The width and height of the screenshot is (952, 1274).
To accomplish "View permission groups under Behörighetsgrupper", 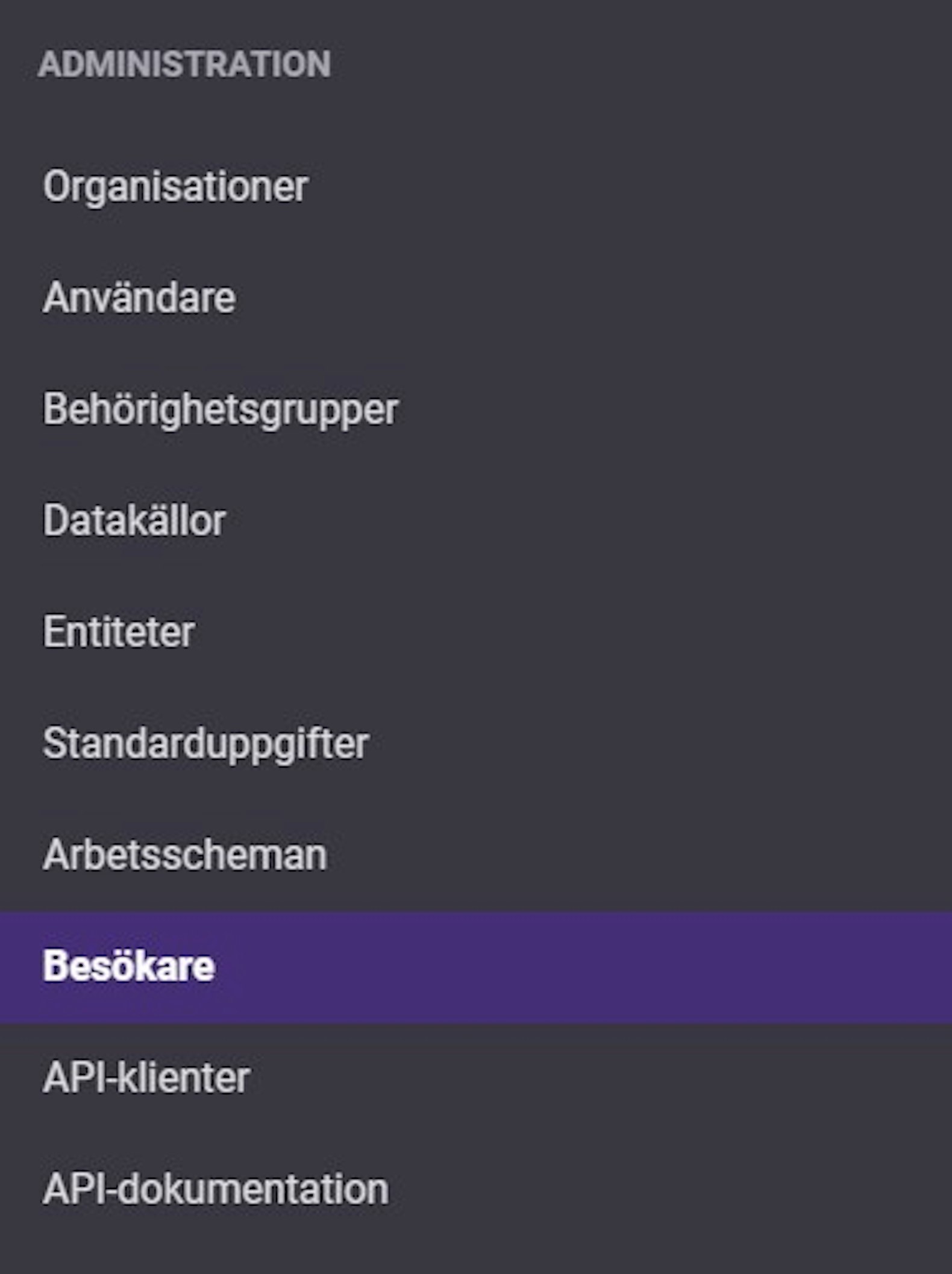I will point(476,409).
